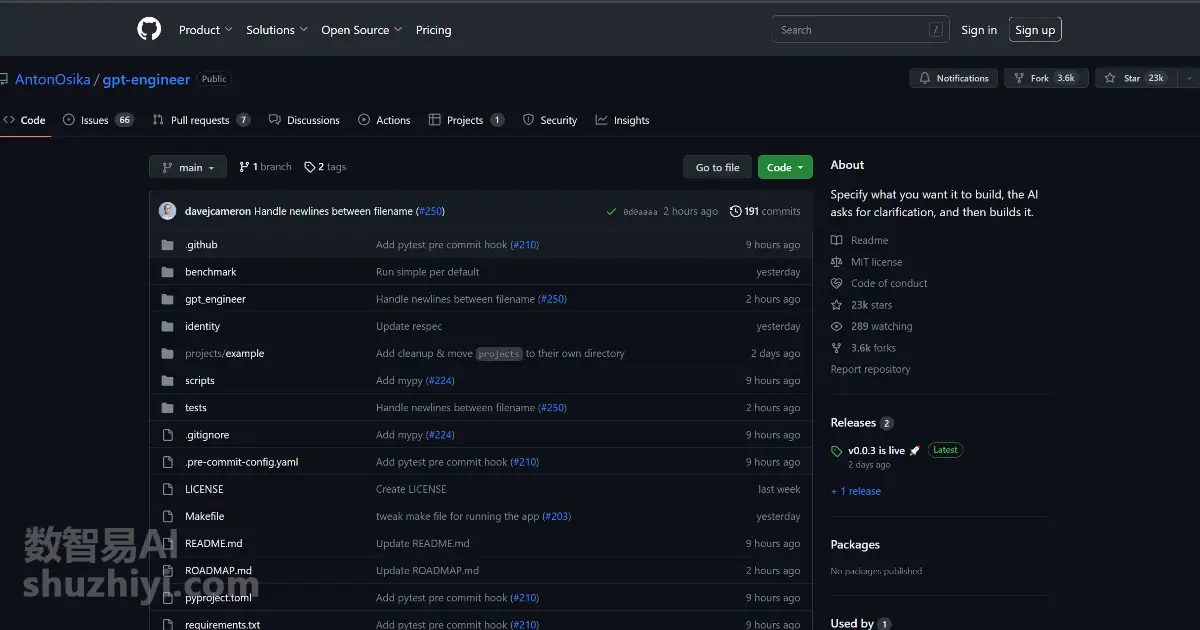View the 2 tags link
1200x630 pixels.
(325, 167)
